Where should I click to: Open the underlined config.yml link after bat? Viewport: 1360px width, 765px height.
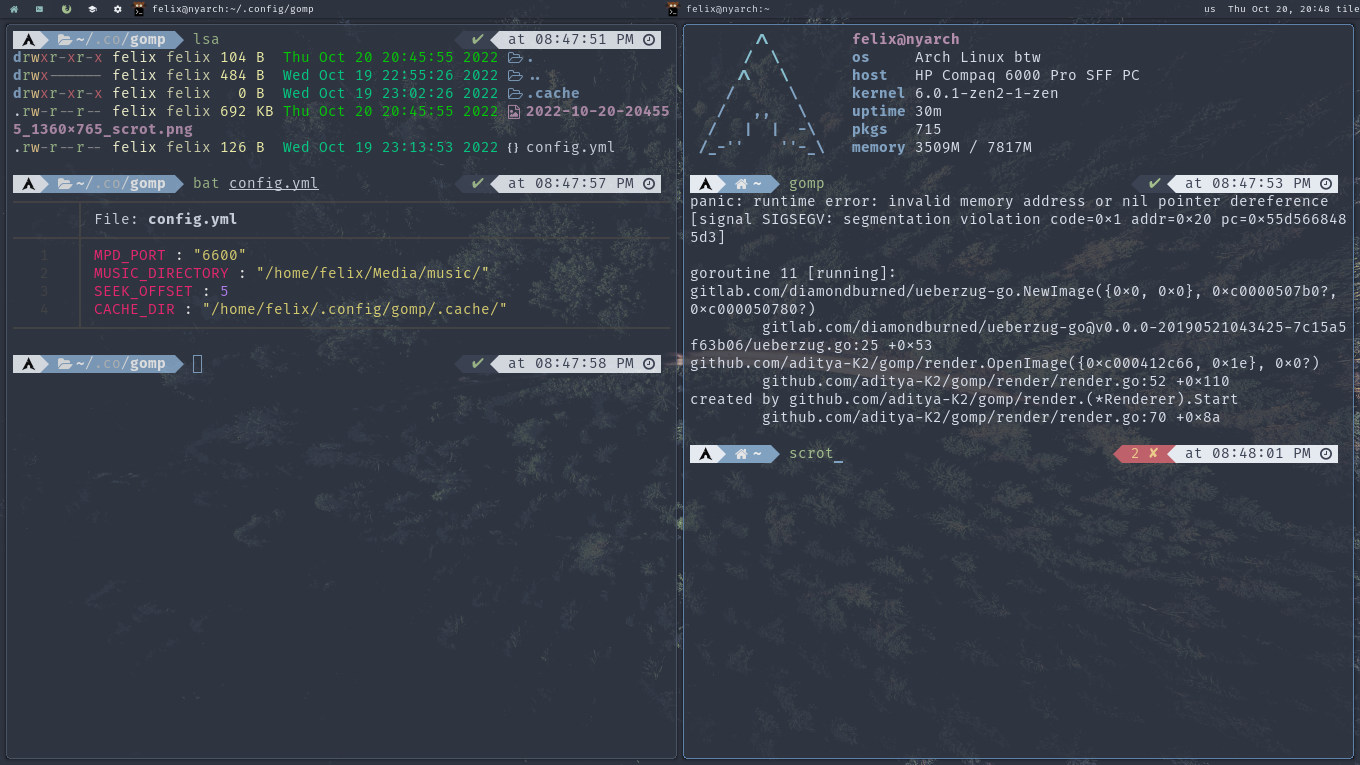click(x=273, y=183)
